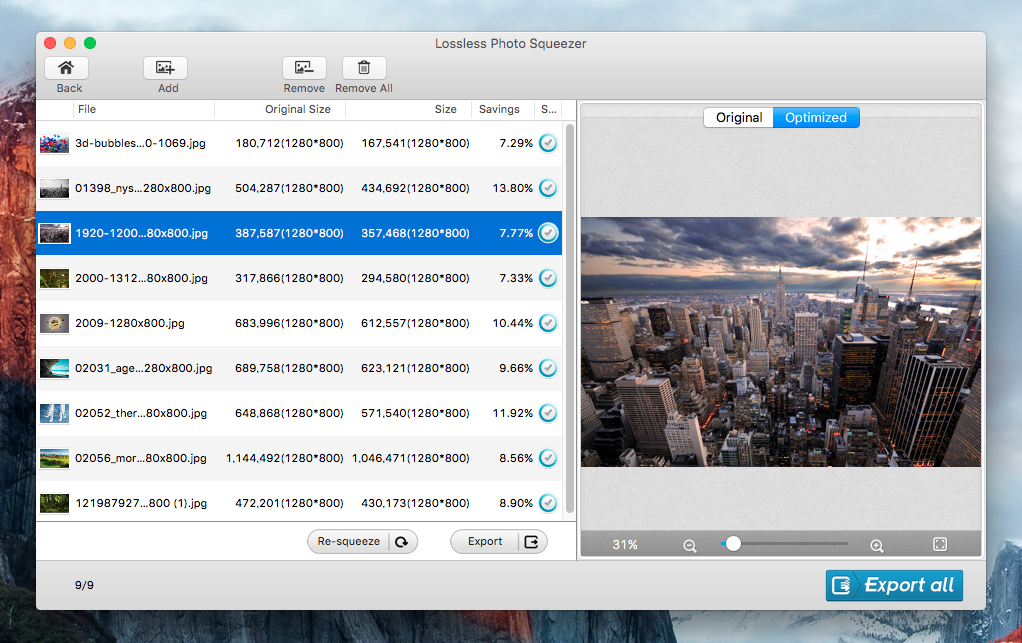Sort by the Savings column header
Screen dimensions: 1022x643
pos(499,109)
